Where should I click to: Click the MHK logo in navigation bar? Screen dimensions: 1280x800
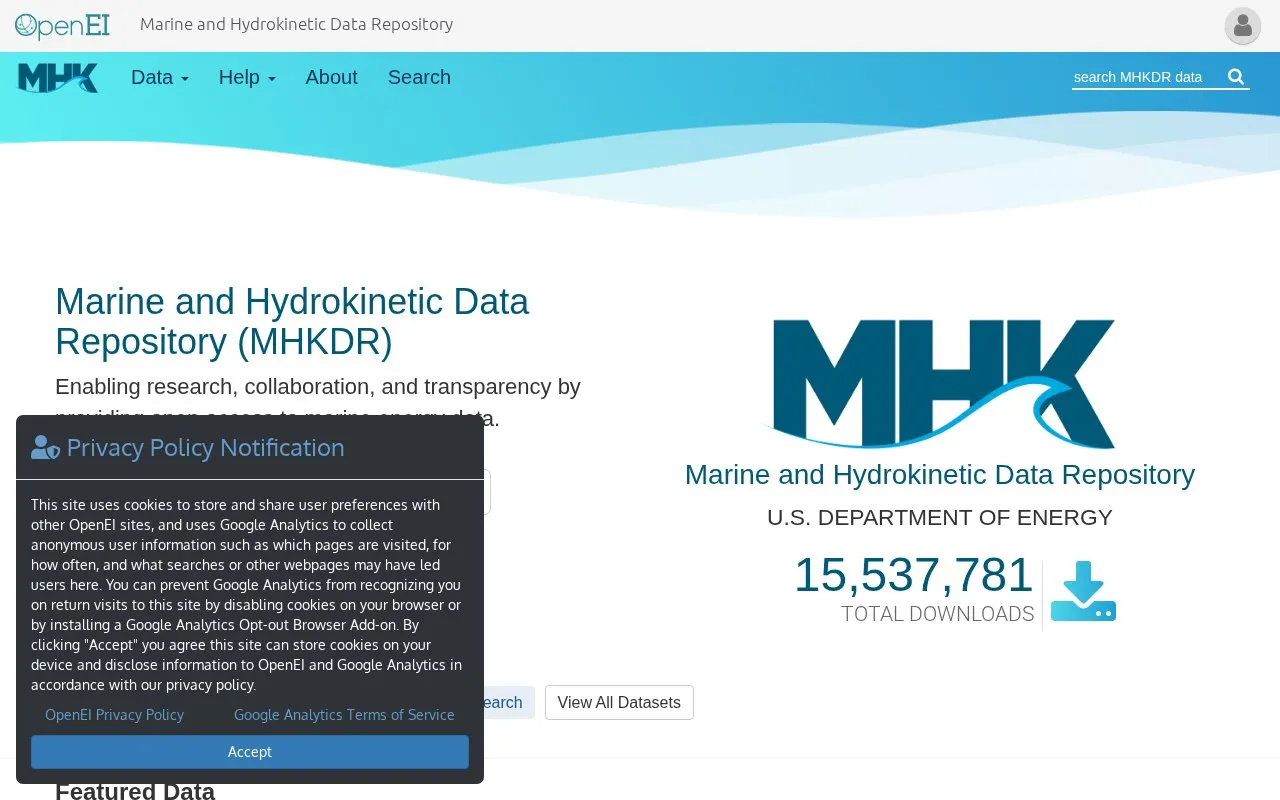(58, 78)
